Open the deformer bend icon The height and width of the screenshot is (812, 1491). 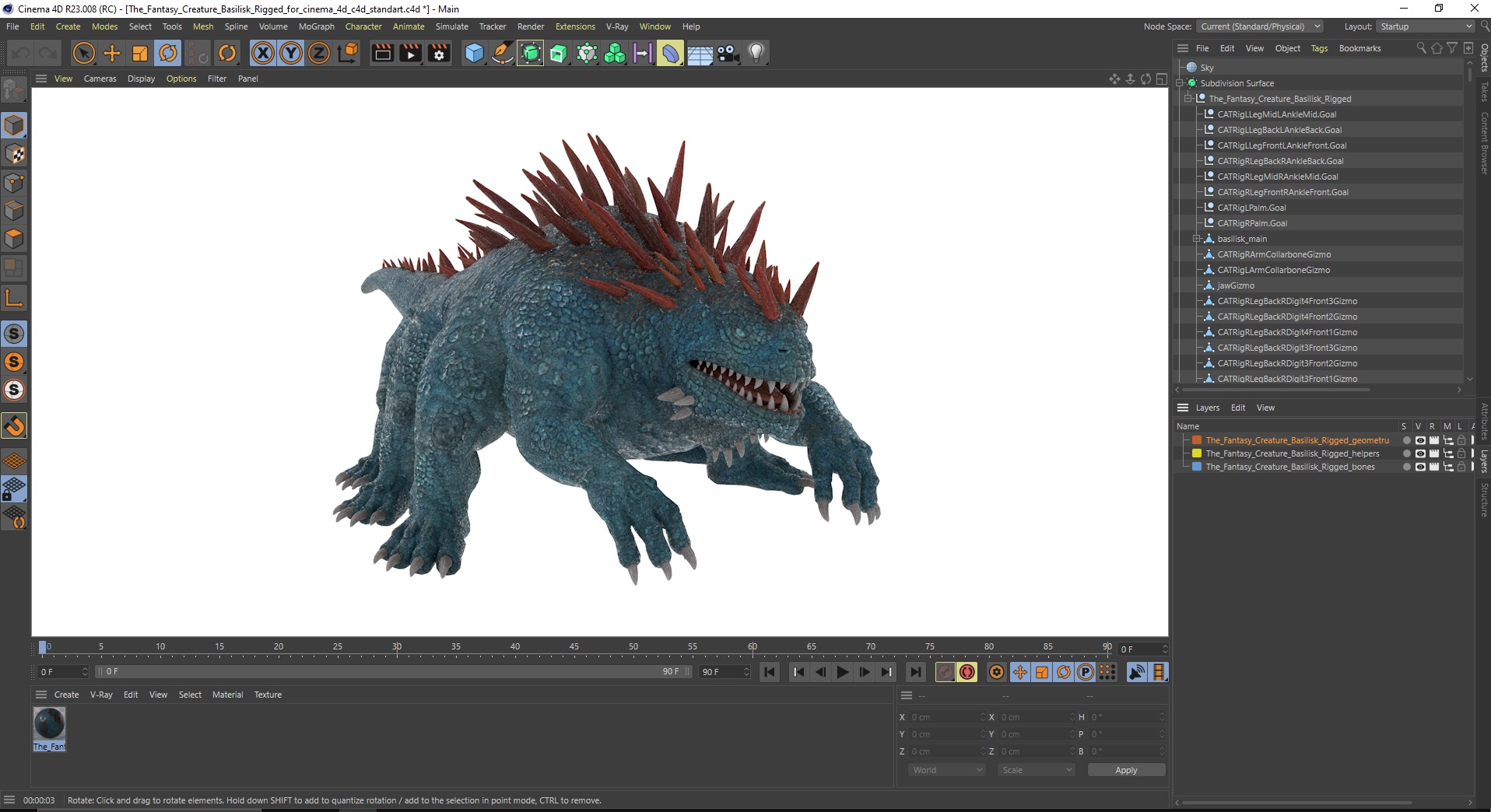pos(670,53)
